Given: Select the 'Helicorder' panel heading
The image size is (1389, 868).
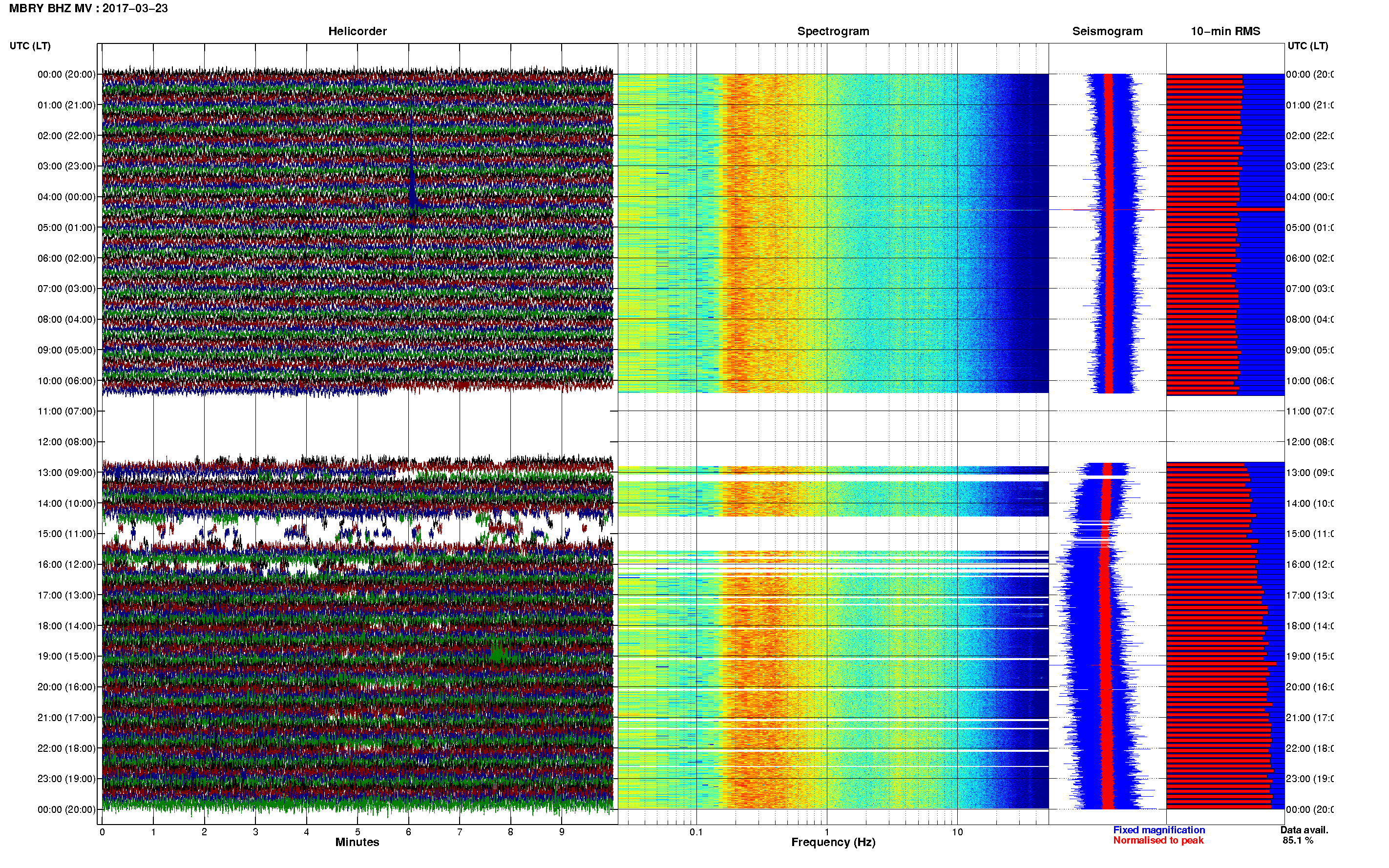Looking at the screenshot, I should (357, 32).
